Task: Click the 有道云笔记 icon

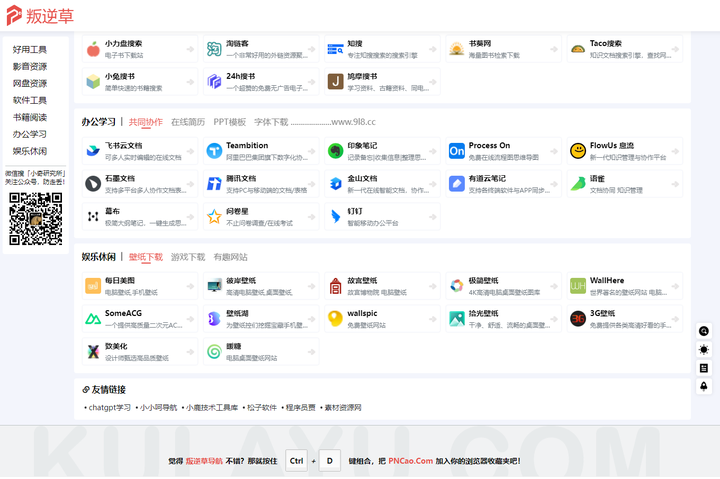Action: [x=457, y=184]
